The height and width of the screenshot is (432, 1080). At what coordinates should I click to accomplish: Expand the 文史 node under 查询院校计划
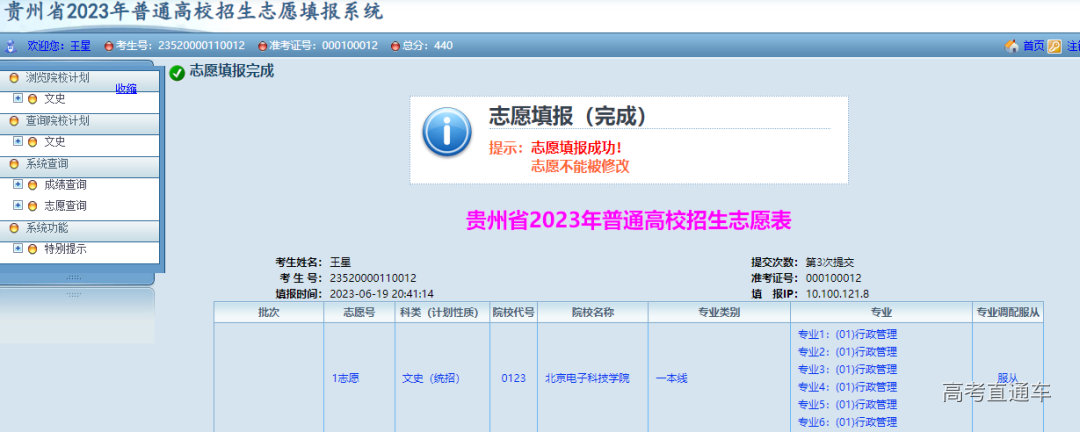click(18, 141)
